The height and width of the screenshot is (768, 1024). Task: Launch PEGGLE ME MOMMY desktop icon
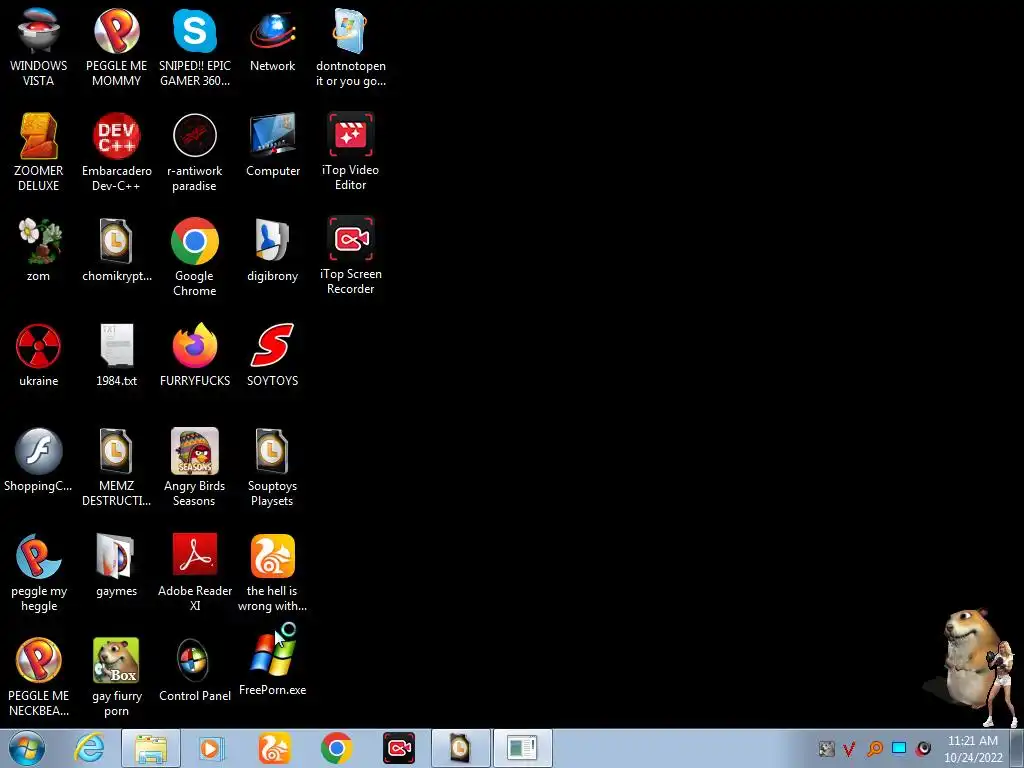pos(116,48)
